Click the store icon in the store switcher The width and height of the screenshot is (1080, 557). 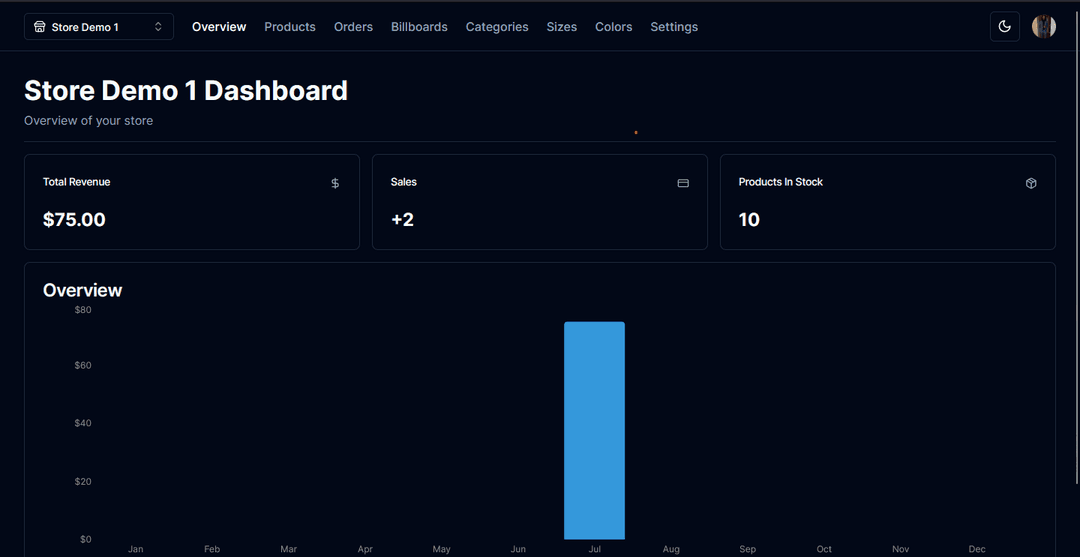(39, 27)
